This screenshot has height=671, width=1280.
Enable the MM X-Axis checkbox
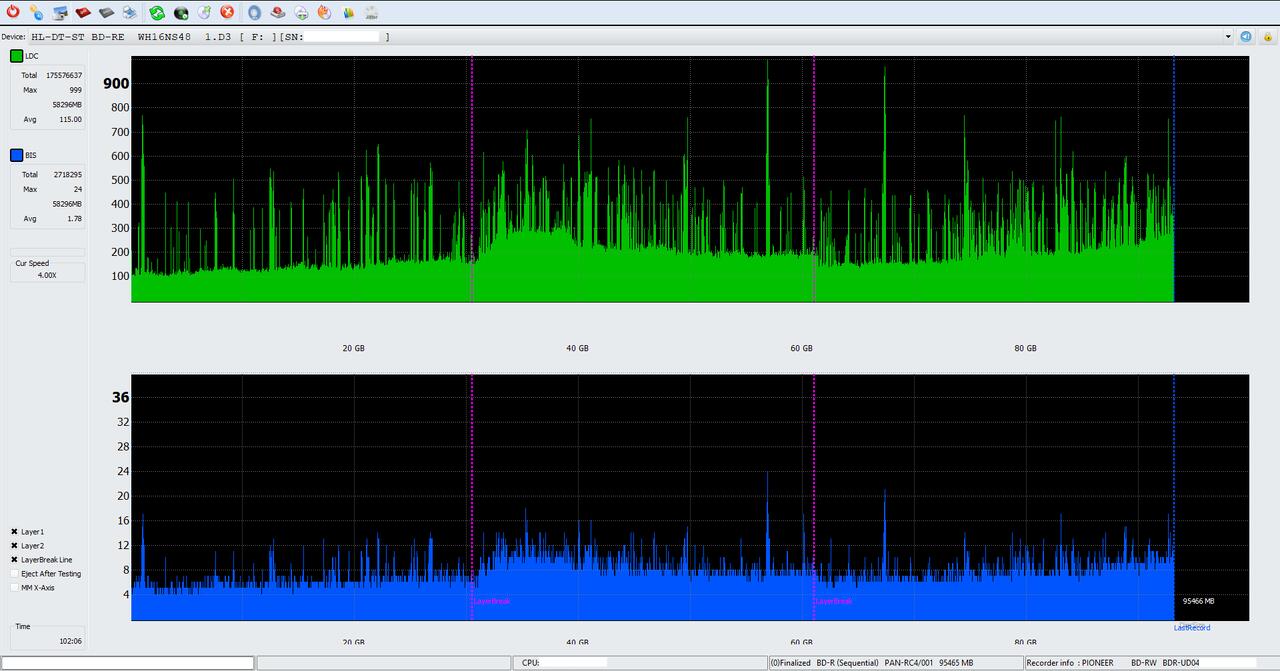14,588
